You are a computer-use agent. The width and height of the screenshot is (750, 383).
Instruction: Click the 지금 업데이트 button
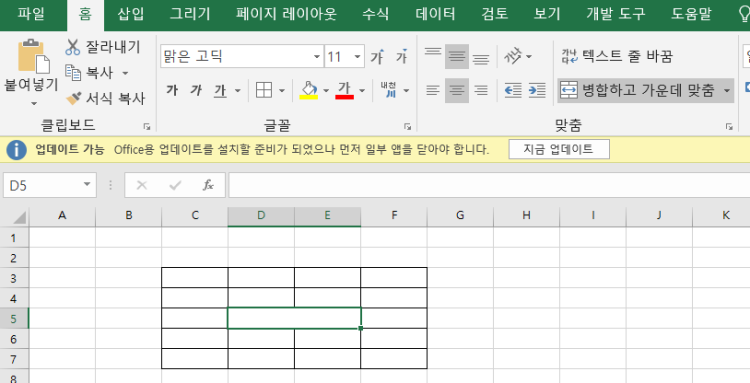[559, 149]
